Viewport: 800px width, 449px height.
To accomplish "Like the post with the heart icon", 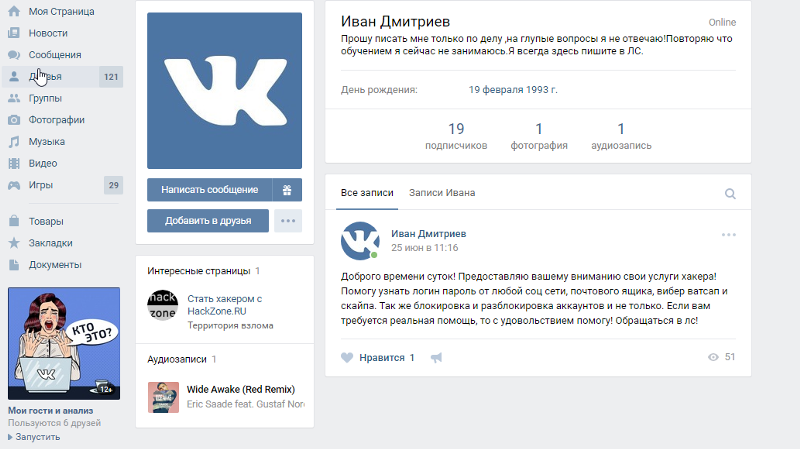I will (347, 358).
